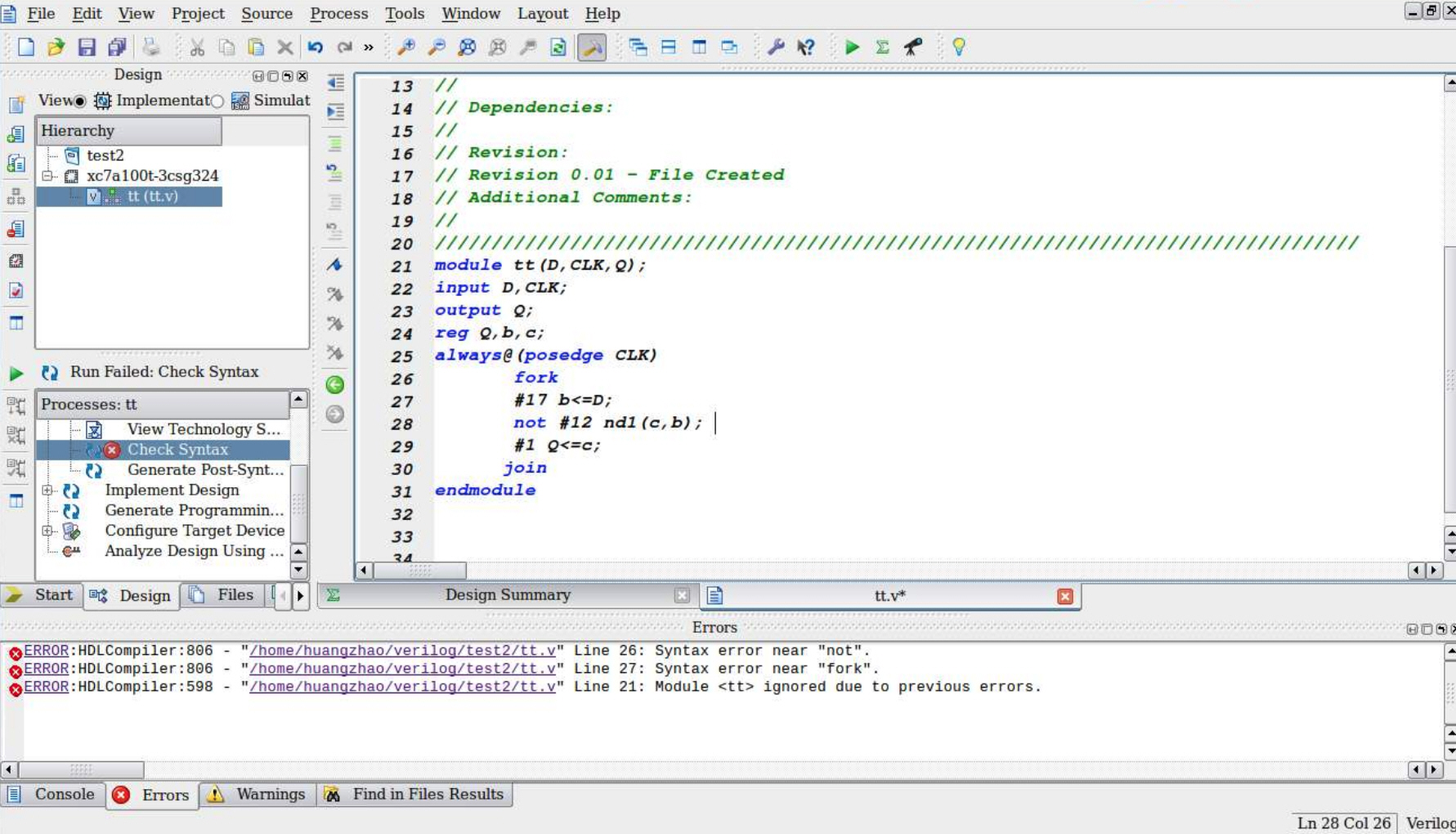The height and width of the screenshot is (834, 1456).
Task: Click the Redo arrow icon
Action: coord(345,47)
